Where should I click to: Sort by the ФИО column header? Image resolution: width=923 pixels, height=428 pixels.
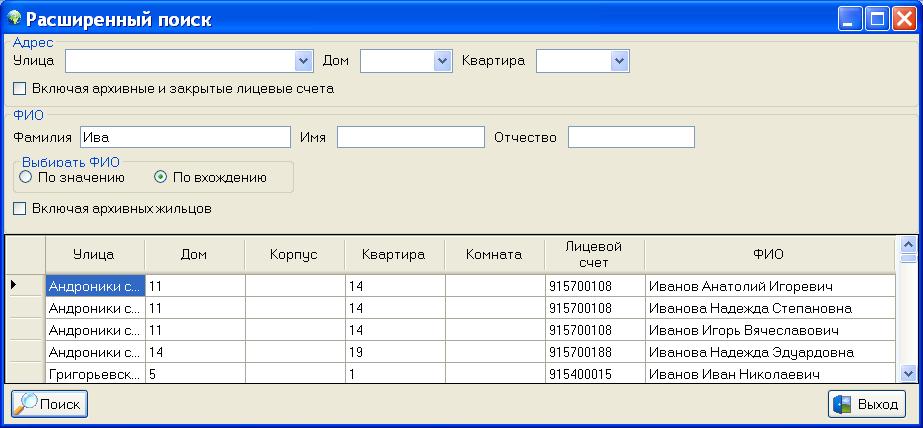click(x=768, y=254)
